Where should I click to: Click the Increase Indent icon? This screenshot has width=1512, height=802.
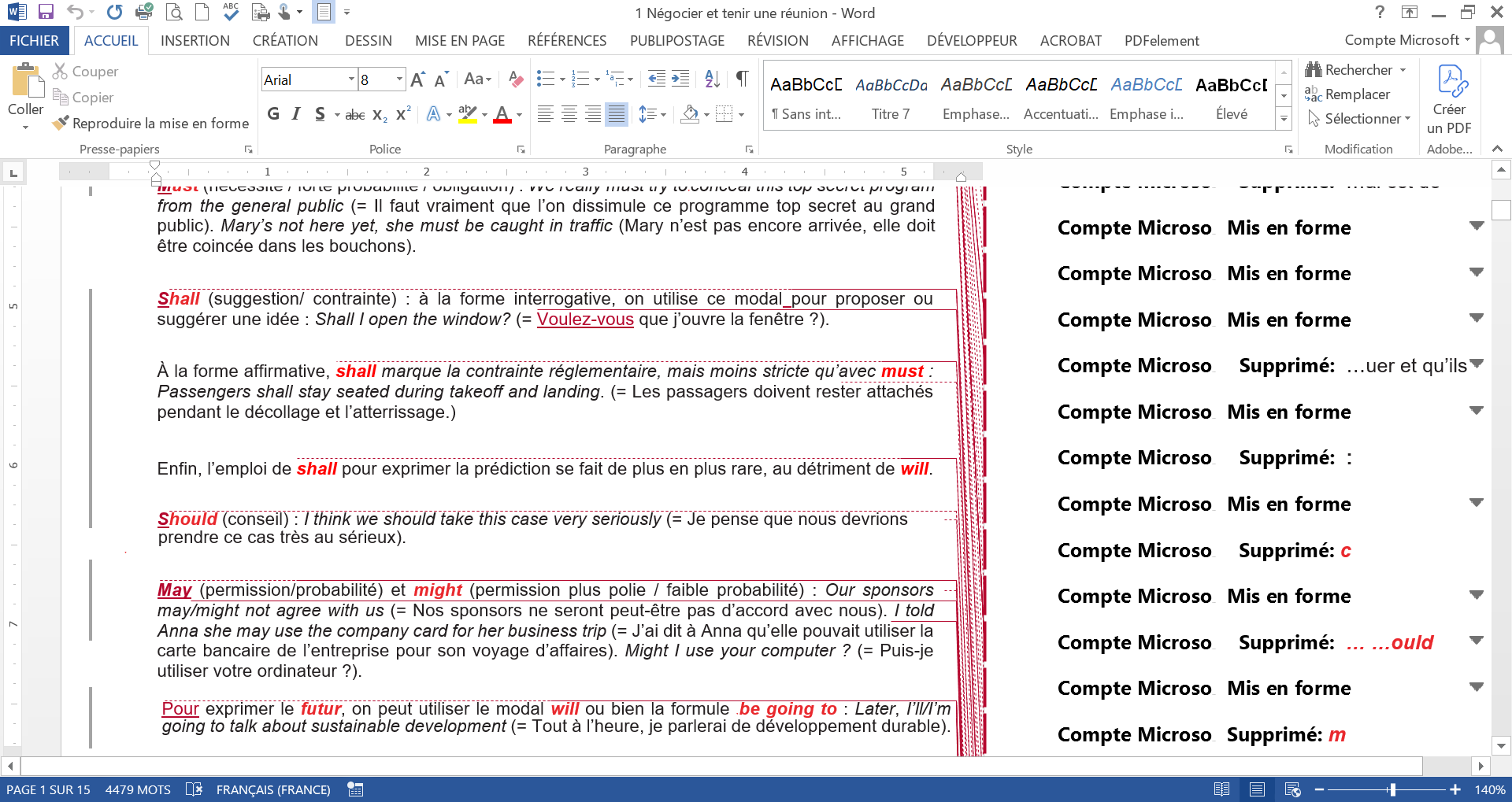680,79
